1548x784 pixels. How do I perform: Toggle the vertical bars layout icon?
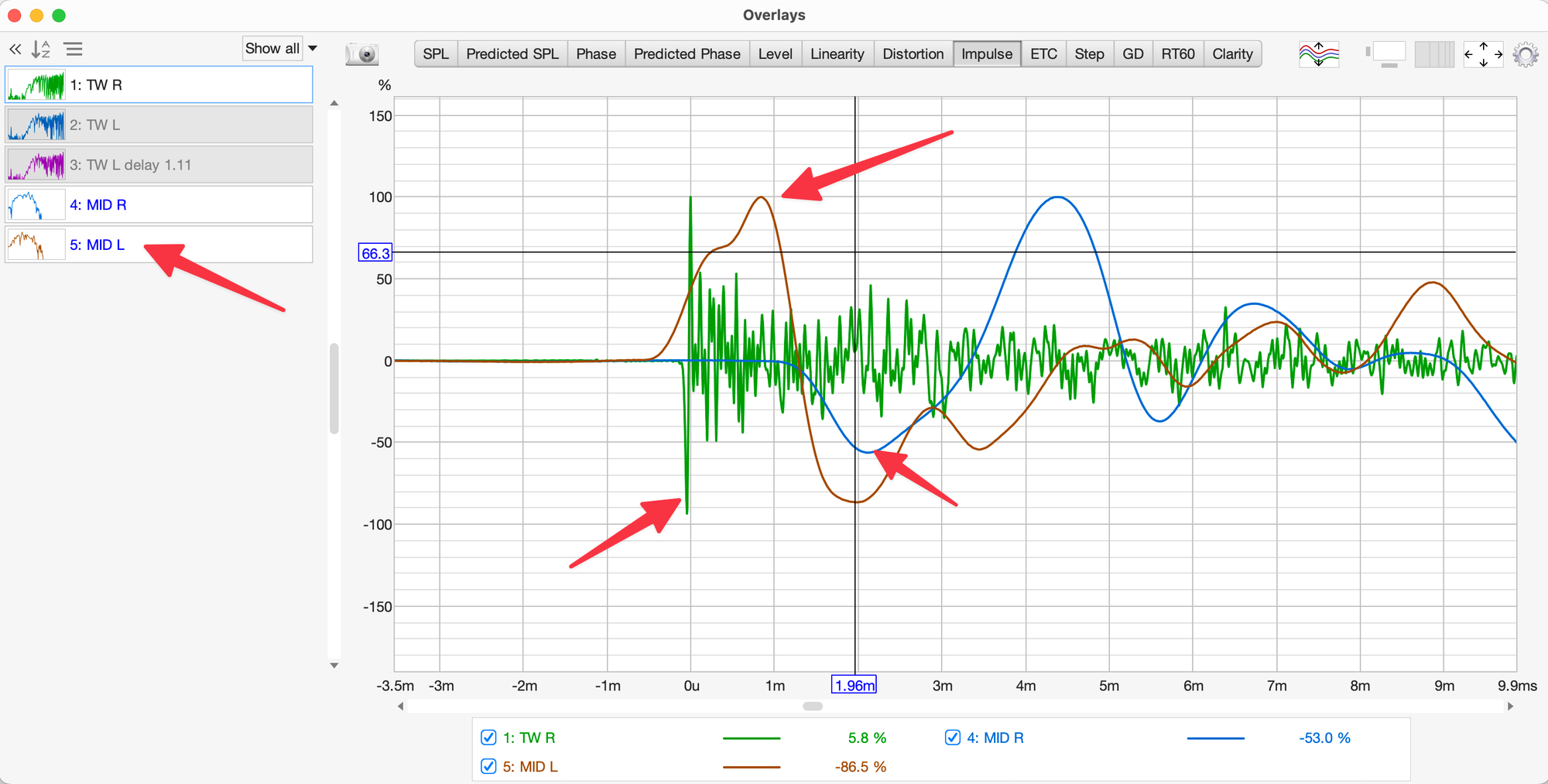point(1433,54)
